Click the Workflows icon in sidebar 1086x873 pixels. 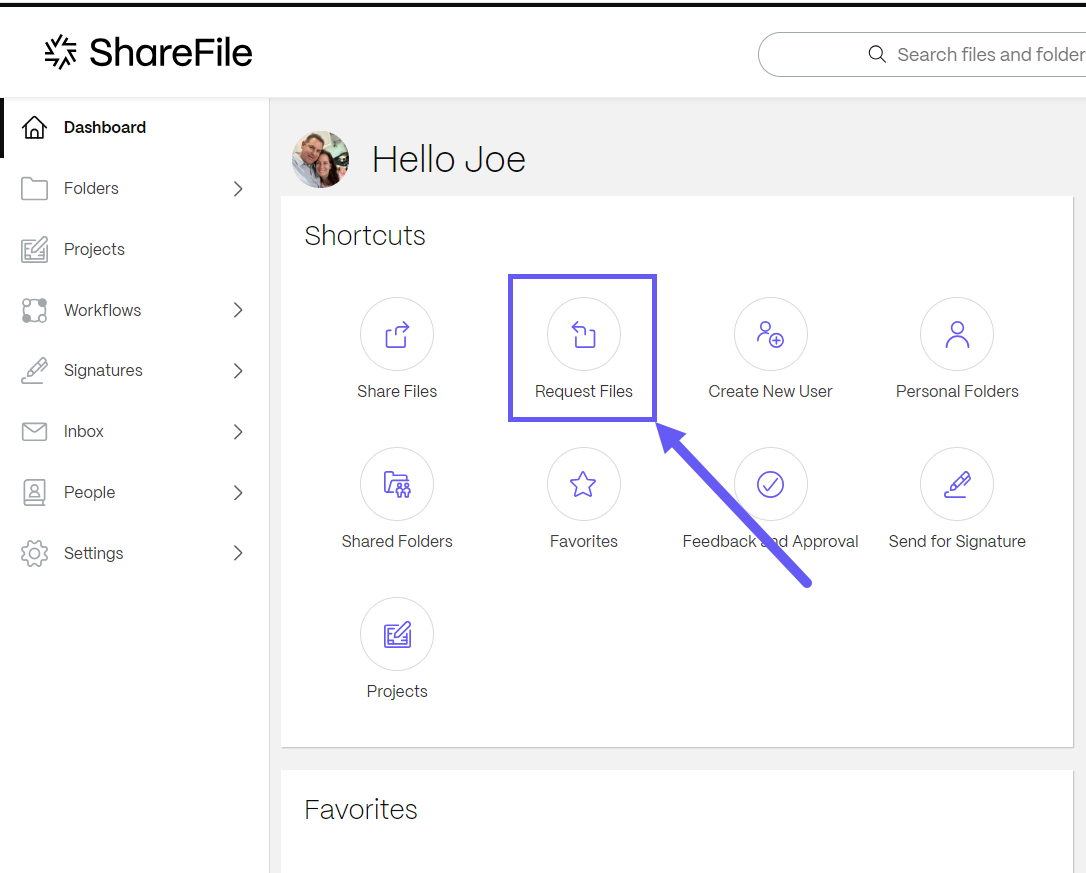34,310
